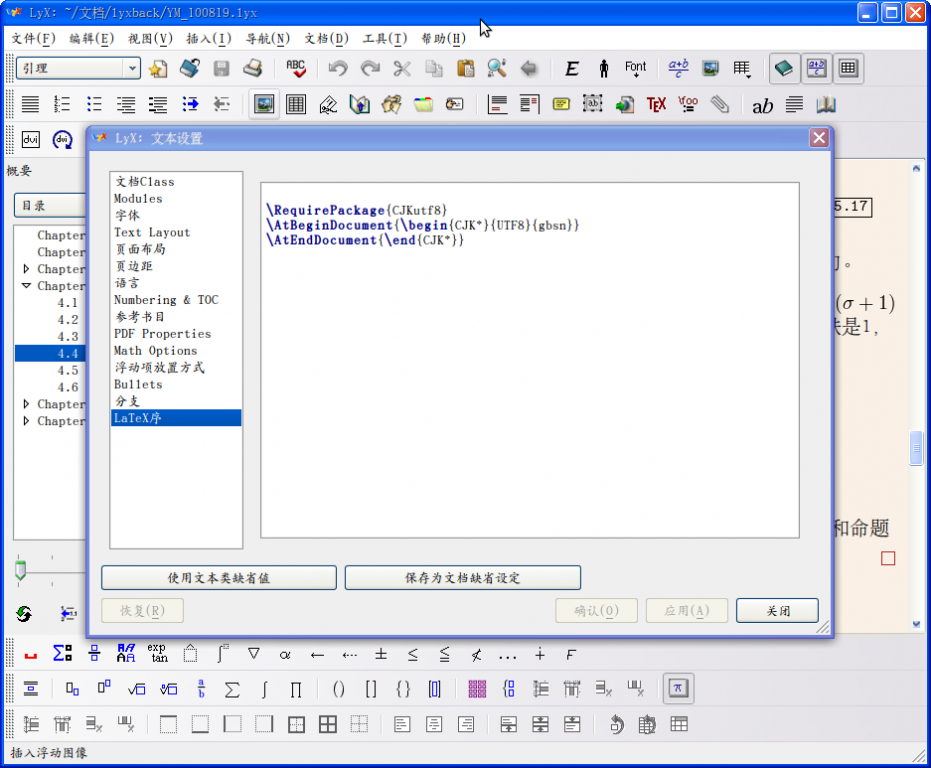Viewport: 931px width, 768px height.
Task: Insert a fraction from the math toolbar
Action: [201, 688]
